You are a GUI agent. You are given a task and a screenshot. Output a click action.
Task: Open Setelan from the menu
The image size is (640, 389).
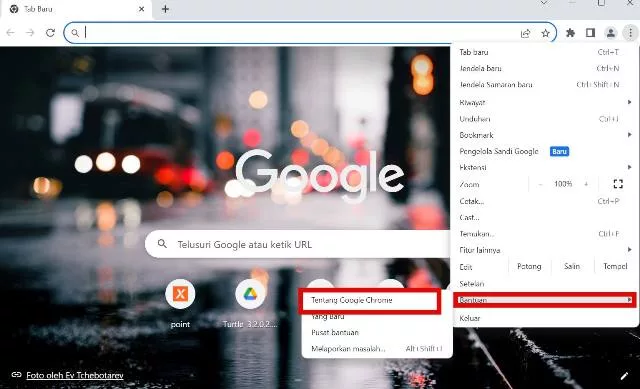click(x=544, y=284)
